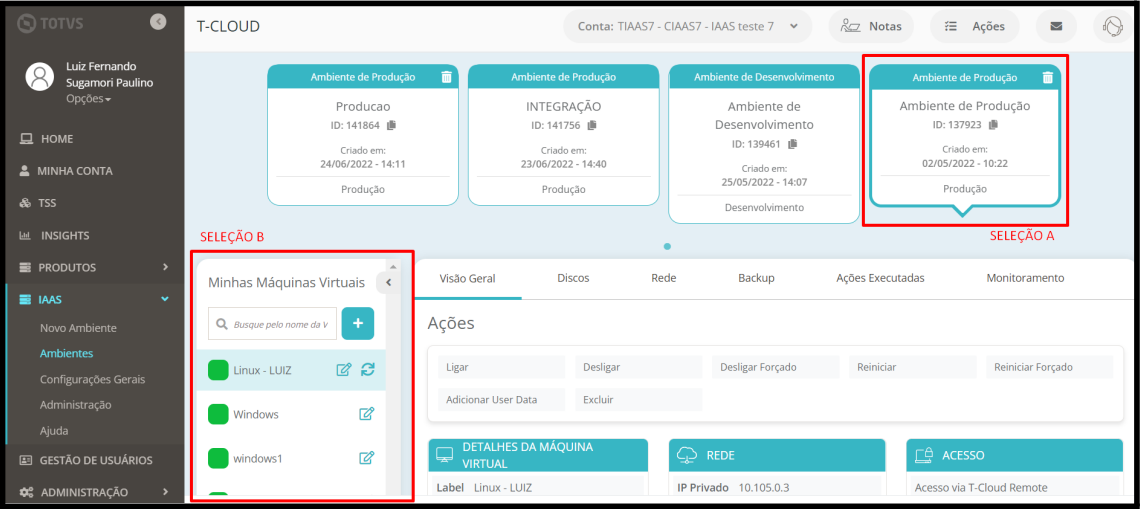
Task: Click the DETALHES DA MÁQUINA VIRTUAL monitor icon
Action: click(444, 454)
